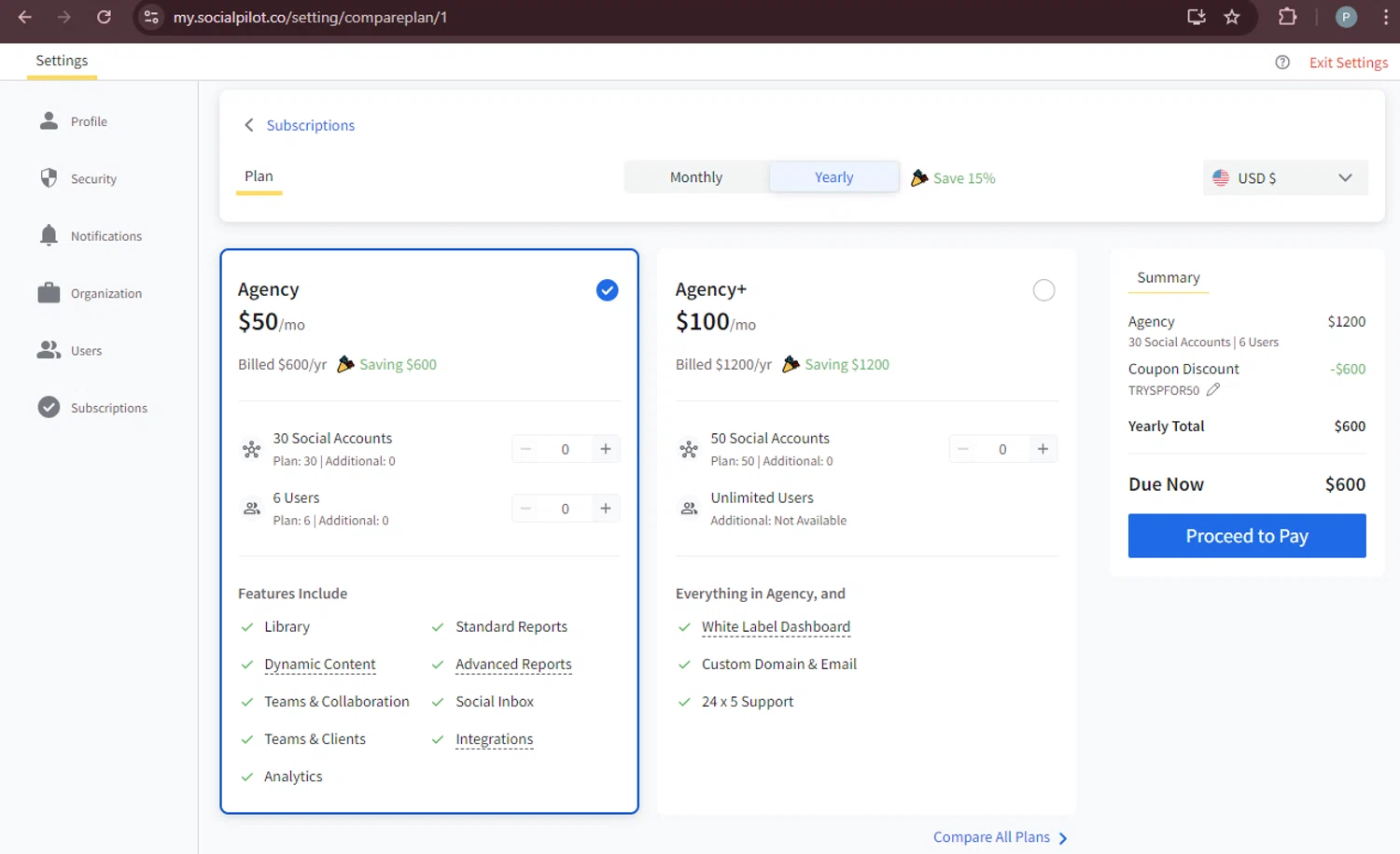
Task: Click the Profile person icon in sidebar
Action: tap(49, 120)
